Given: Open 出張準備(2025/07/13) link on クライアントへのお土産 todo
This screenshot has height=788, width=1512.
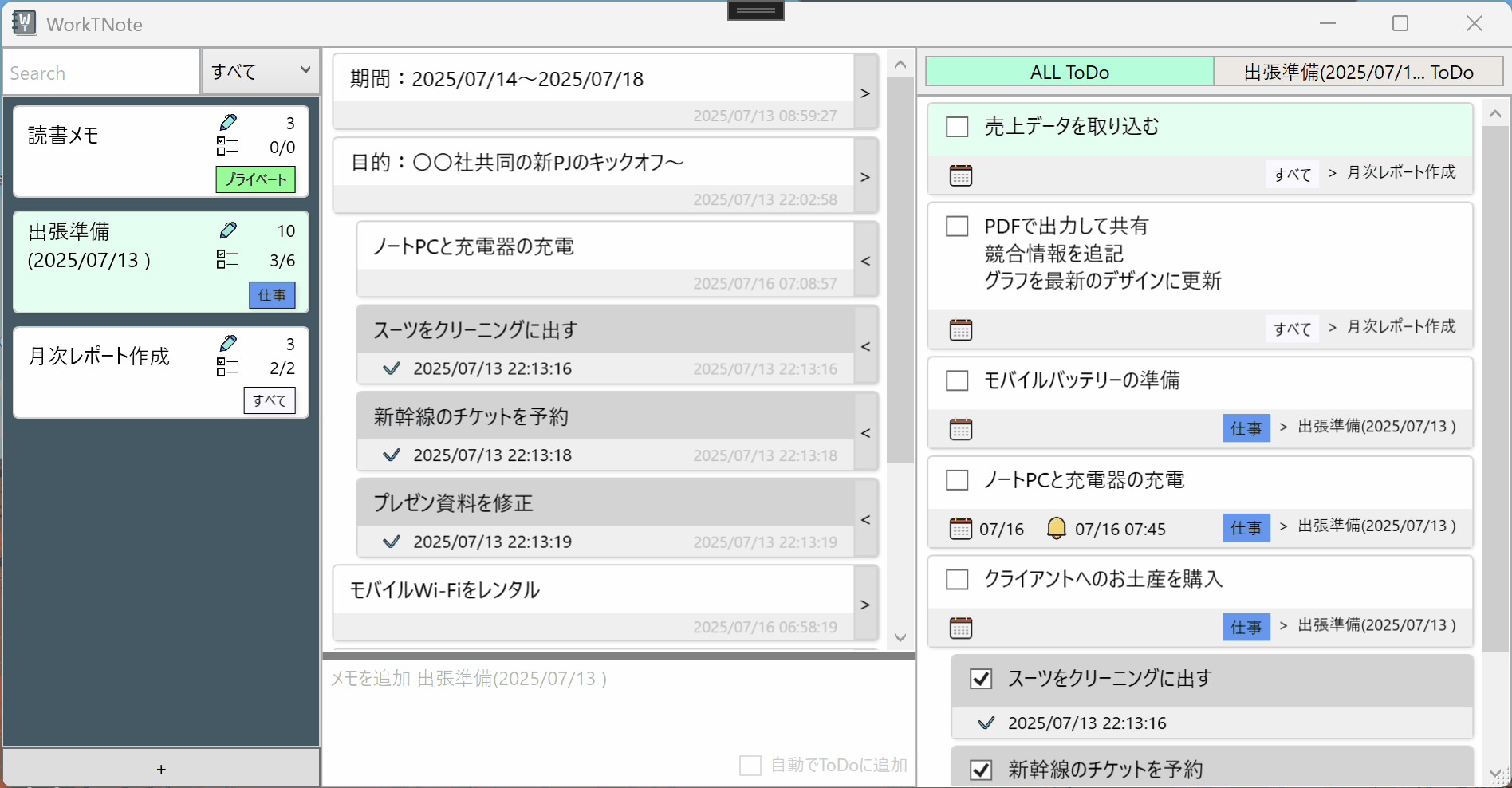Looking at the screenshot, I should 1377,625.
